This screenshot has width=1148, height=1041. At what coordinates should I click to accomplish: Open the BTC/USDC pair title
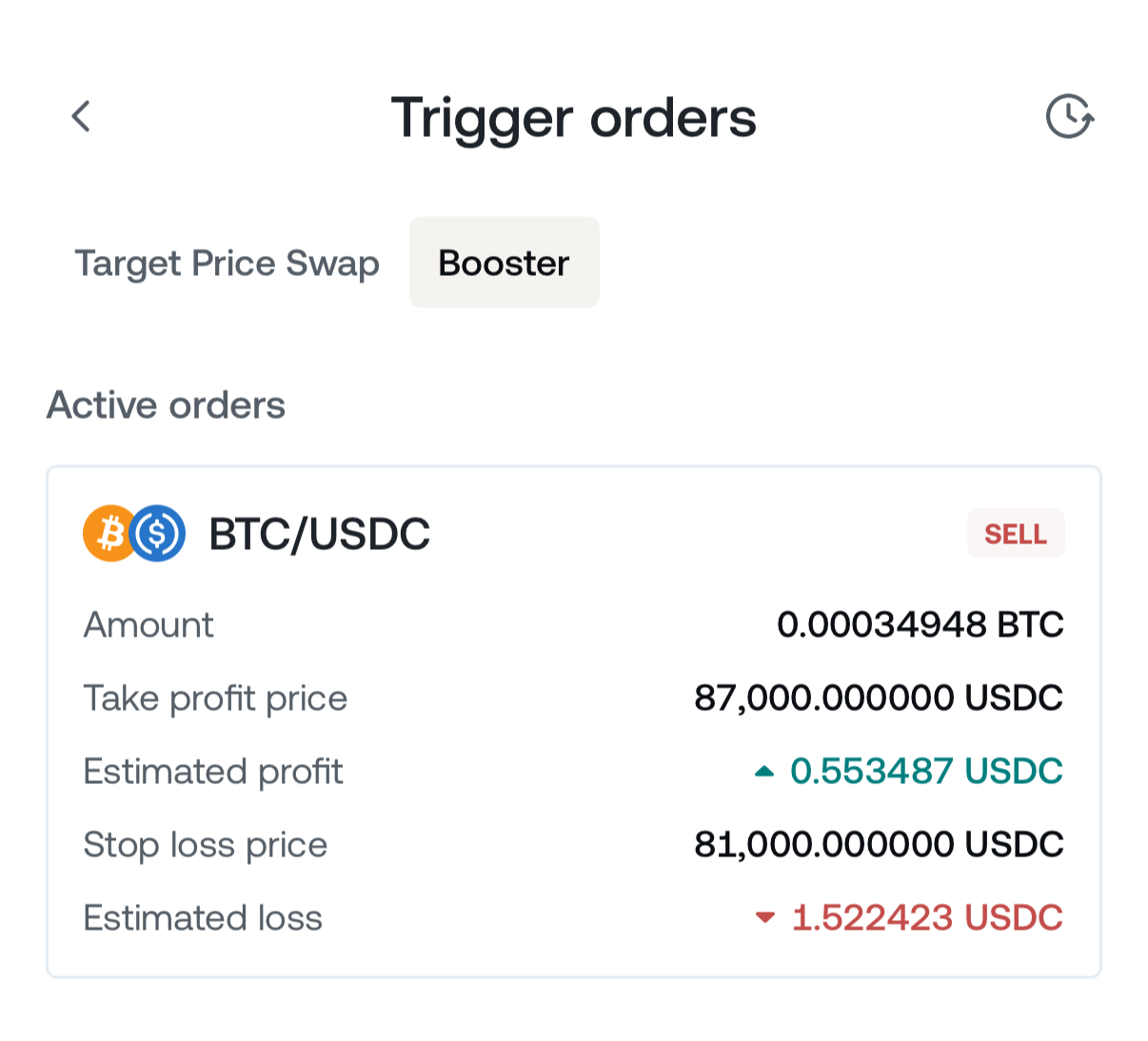point(319,534)
